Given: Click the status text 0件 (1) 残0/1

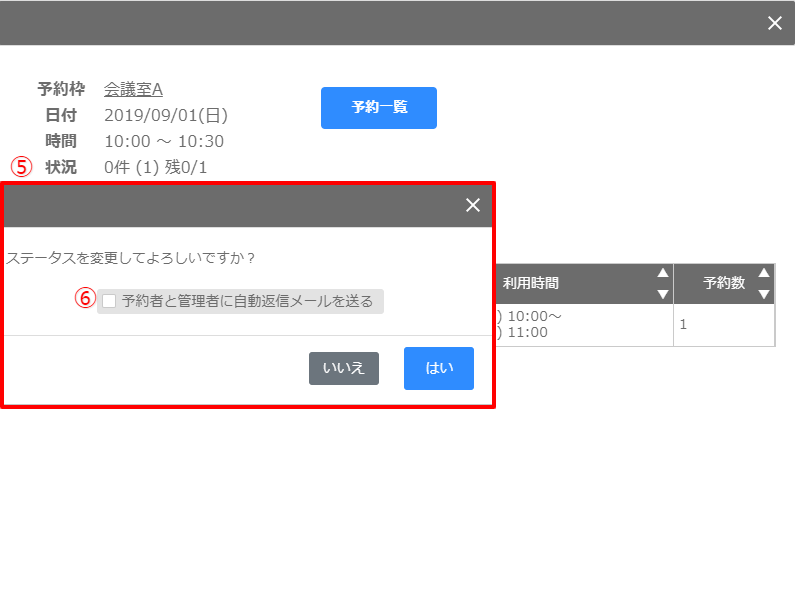Looking at the screenshot, I should 156,167.
